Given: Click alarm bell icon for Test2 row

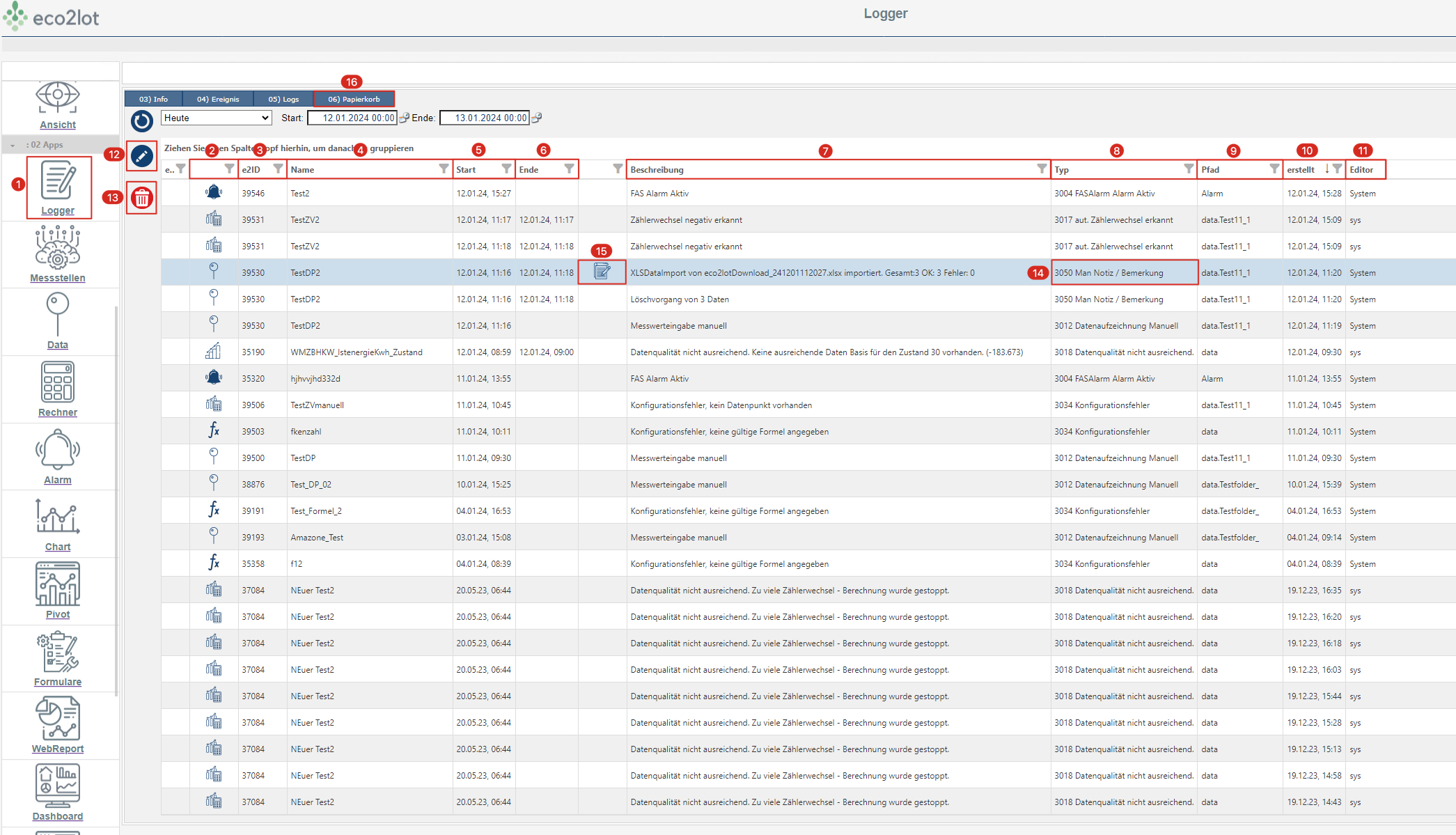Looking at the screenshot, I should 214,193.
